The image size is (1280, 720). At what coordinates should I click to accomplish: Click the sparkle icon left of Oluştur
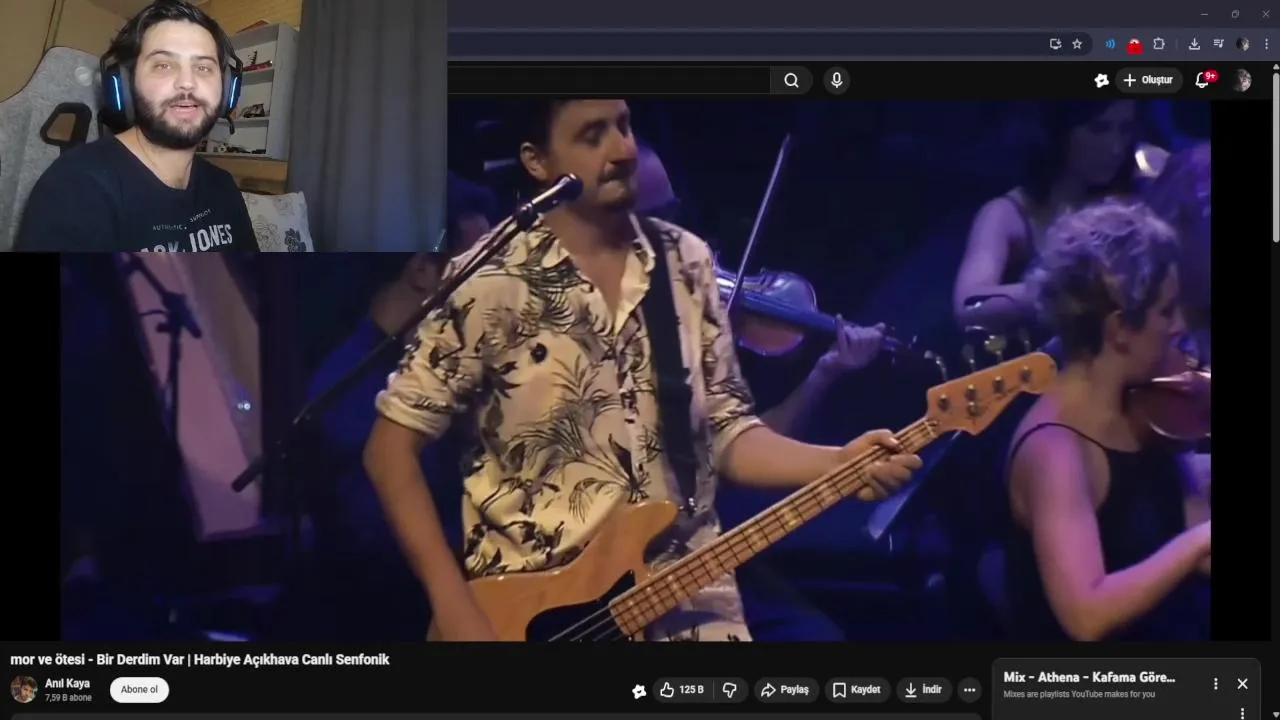click(1101, 81)
